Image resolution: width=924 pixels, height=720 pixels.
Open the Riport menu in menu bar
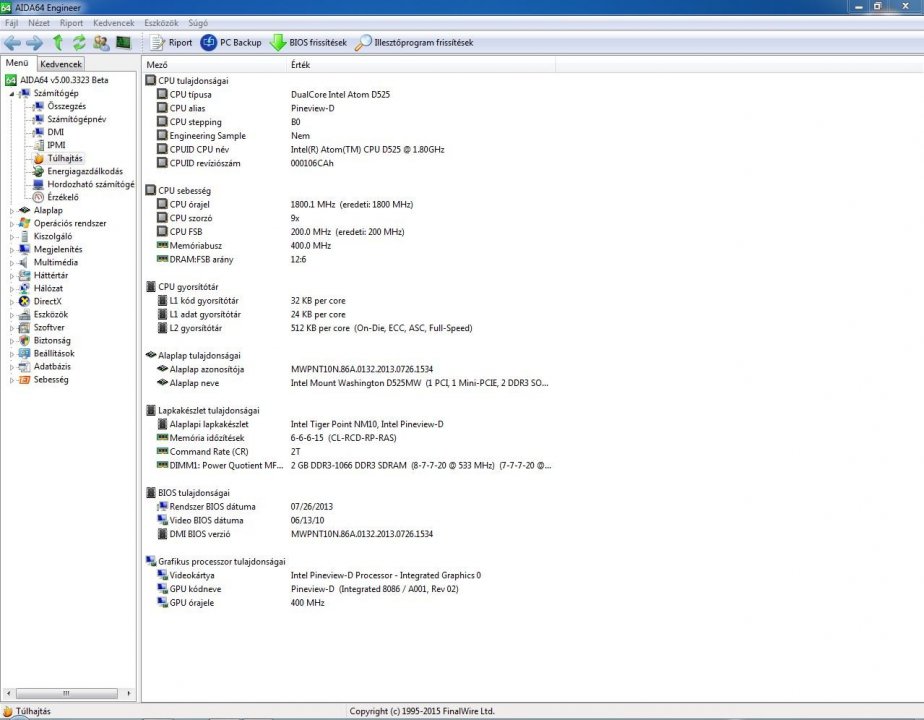coord(71,23)
